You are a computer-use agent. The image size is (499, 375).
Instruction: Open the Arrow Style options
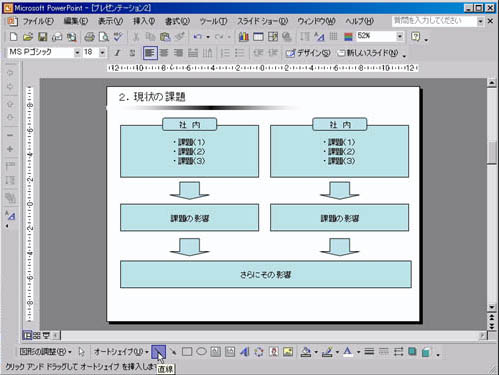tap(398, 352)
